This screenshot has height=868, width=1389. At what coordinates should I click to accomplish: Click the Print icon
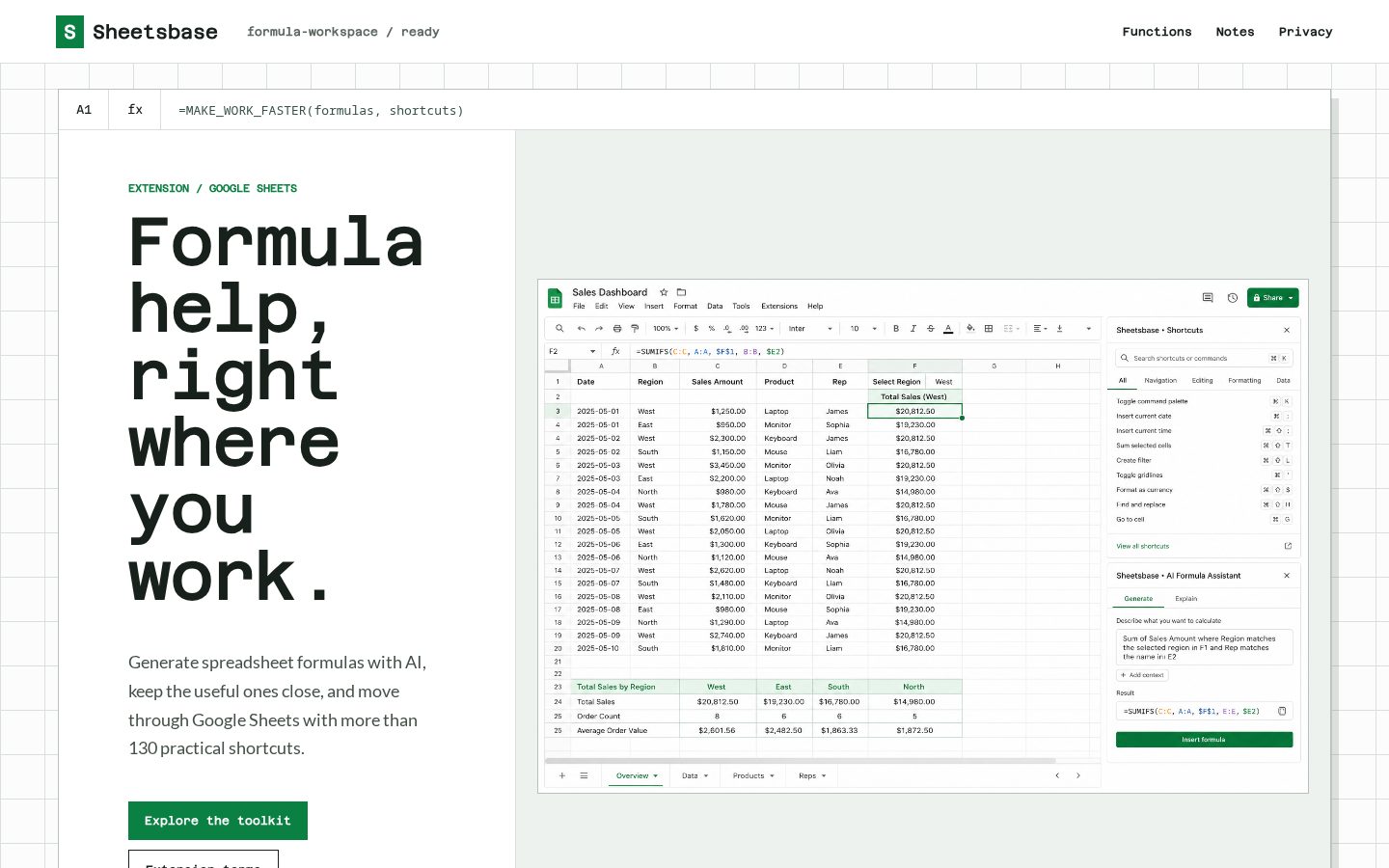(617, 328)
